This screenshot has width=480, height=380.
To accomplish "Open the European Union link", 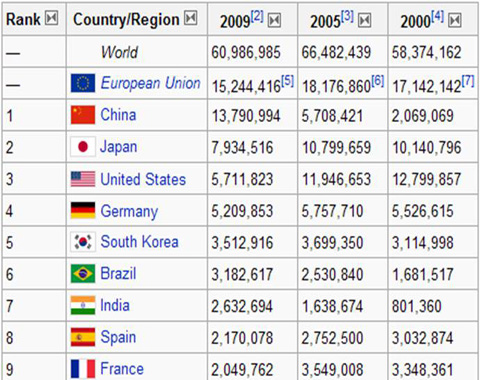I will pos(151,83).
